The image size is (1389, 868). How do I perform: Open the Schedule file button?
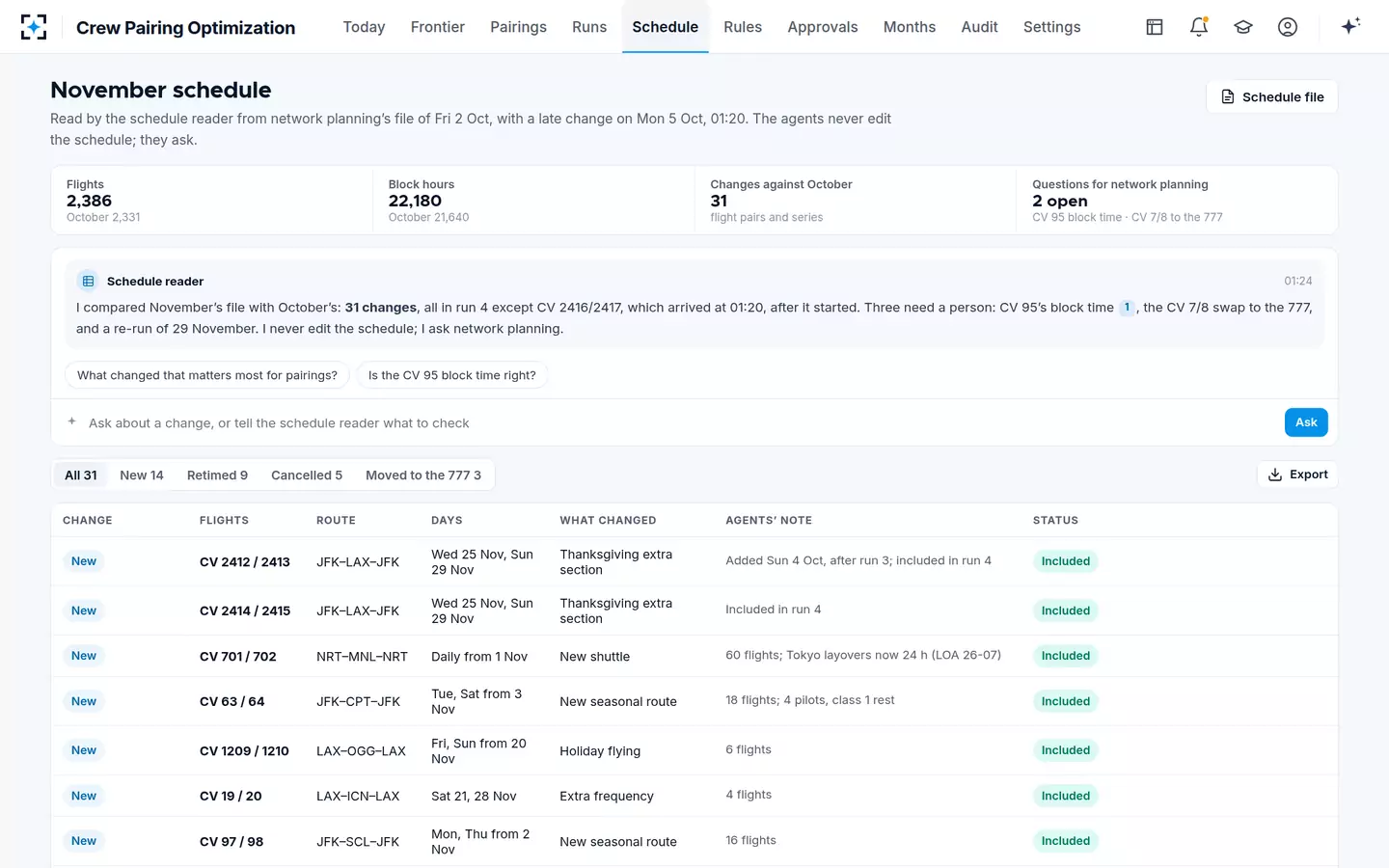click(x=1271, y=96)
